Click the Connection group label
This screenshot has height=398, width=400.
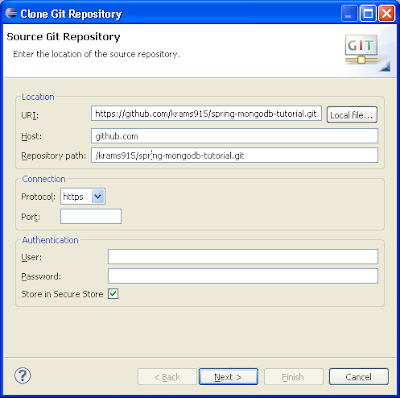pyautogui.click(x=43, y=179)
